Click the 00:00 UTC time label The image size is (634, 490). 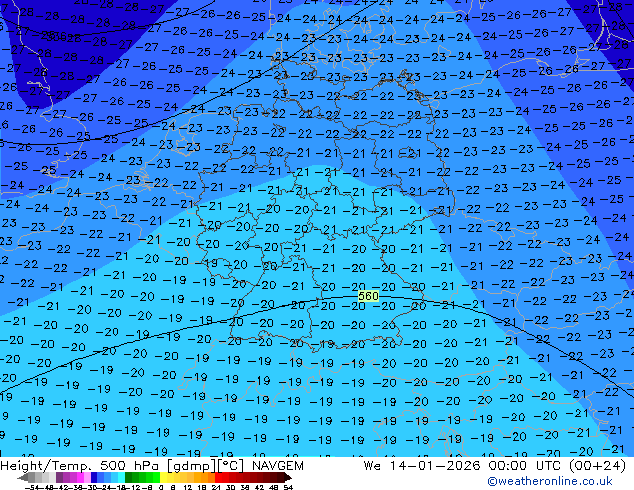526,466
